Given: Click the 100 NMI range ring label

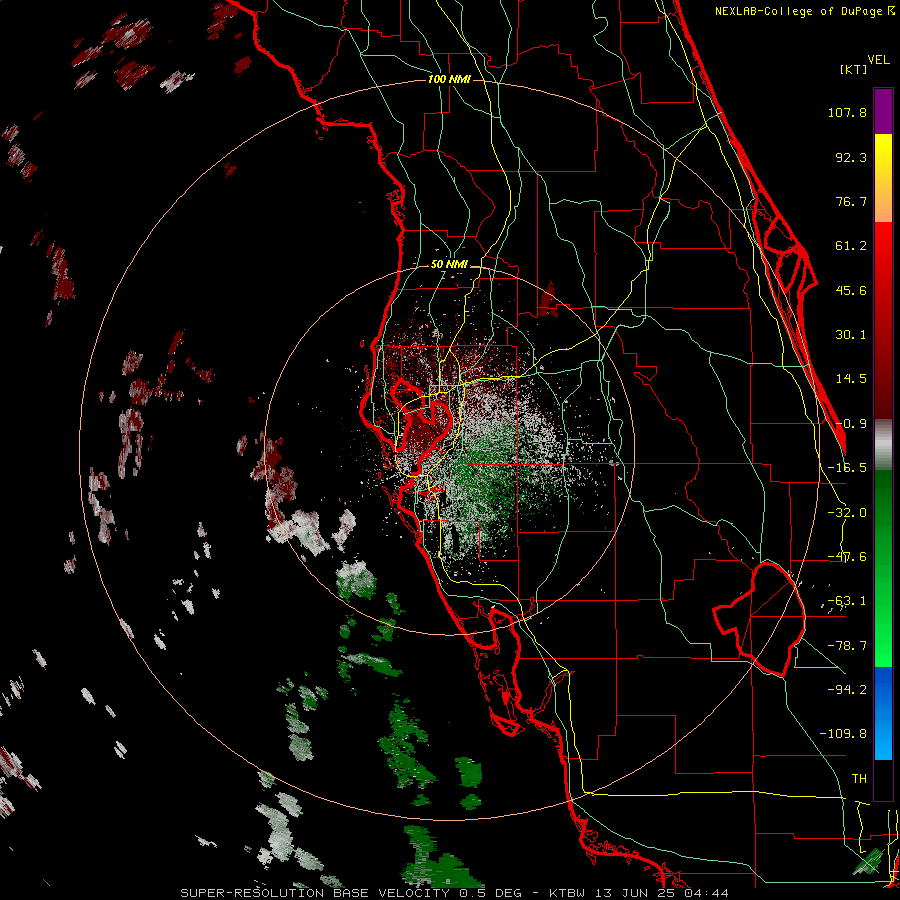Looking at the screenshot, I should (x=449, y=79).
